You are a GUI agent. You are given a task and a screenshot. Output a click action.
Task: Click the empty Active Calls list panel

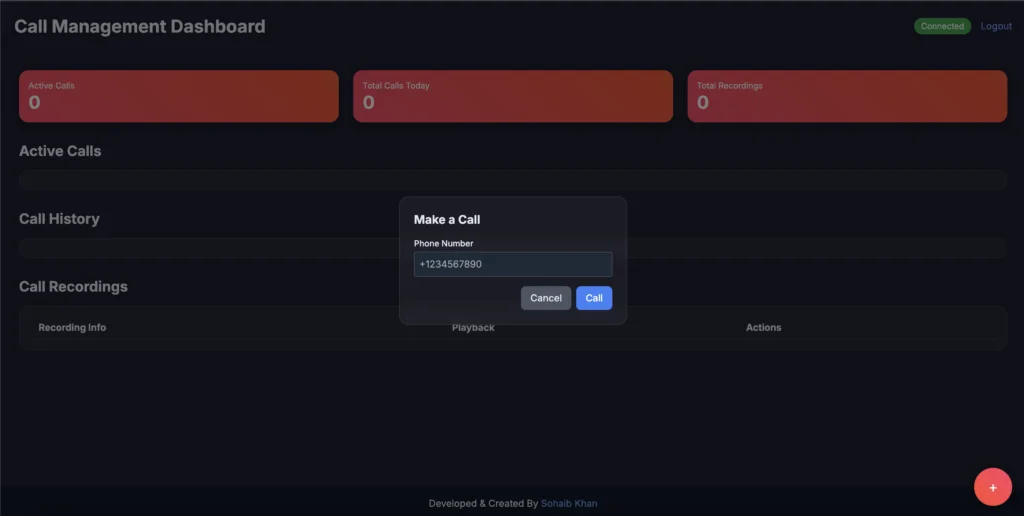200,180
